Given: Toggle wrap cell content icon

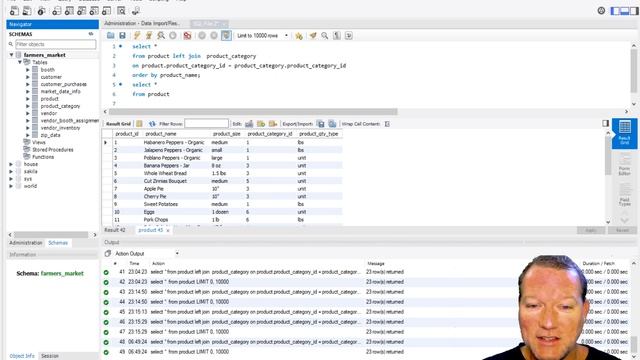Looking at the screenshot, I should click(x=387, y=124).
